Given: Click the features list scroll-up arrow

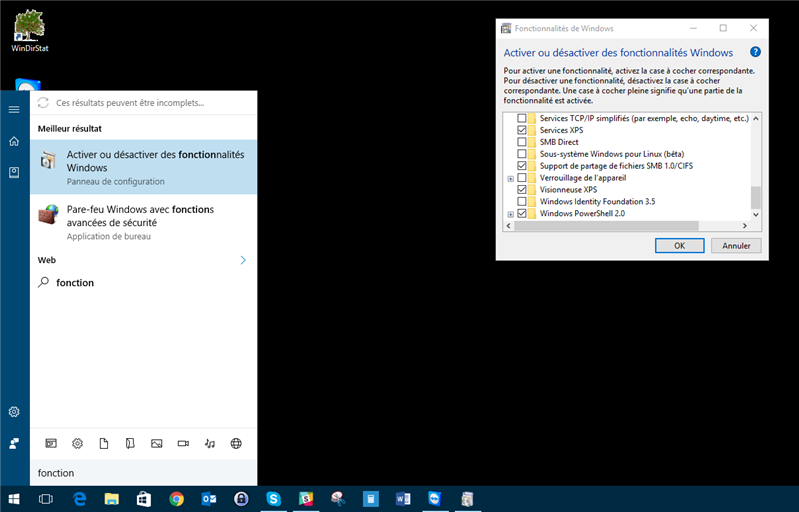Looking at the screenshot, I should pyautogui.click(x=756, y=118).
